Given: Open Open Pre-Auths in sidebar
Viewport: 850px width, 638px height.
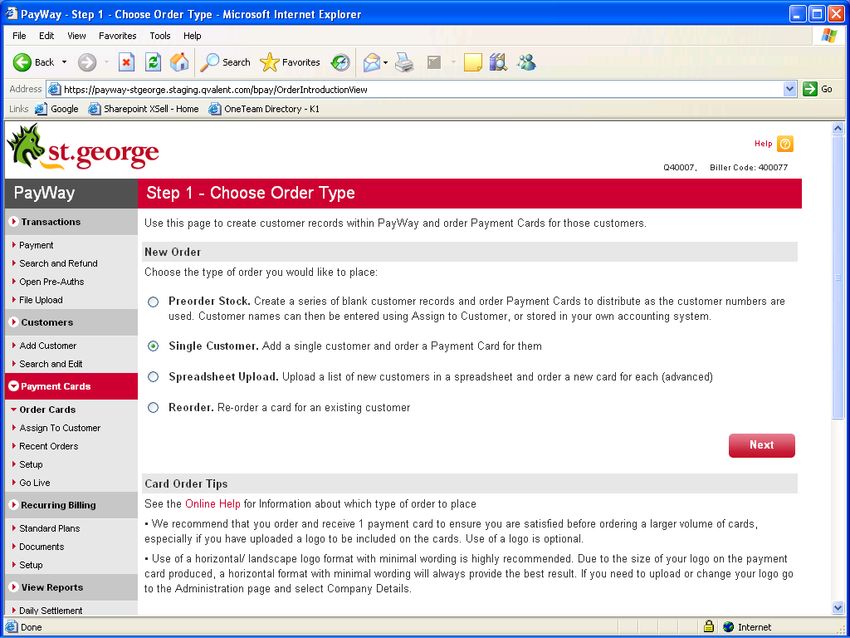Looking at the screenshot, I should (x=51, y=282).
